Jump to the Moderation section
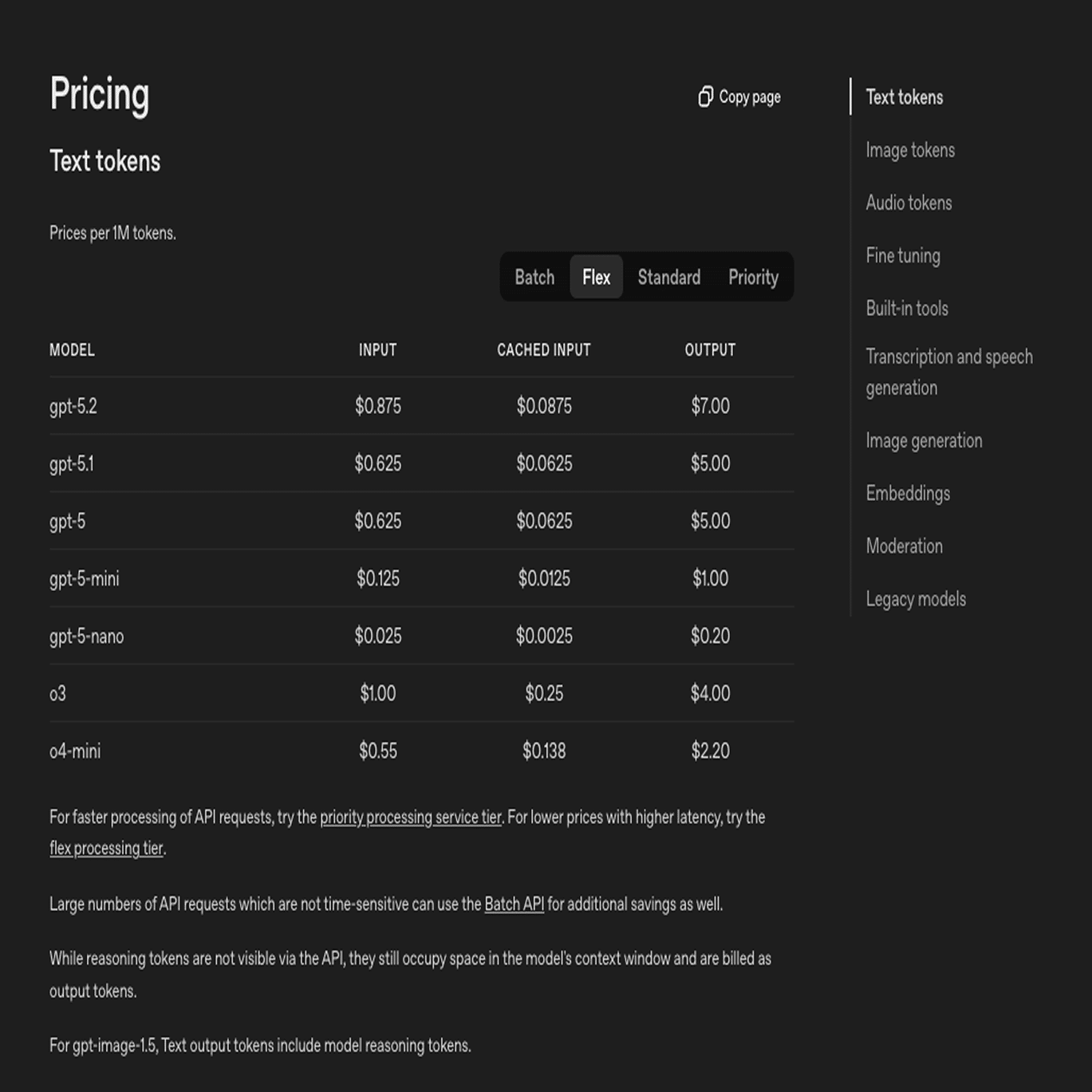1092x1092 pixels. [x=904, y=546]
